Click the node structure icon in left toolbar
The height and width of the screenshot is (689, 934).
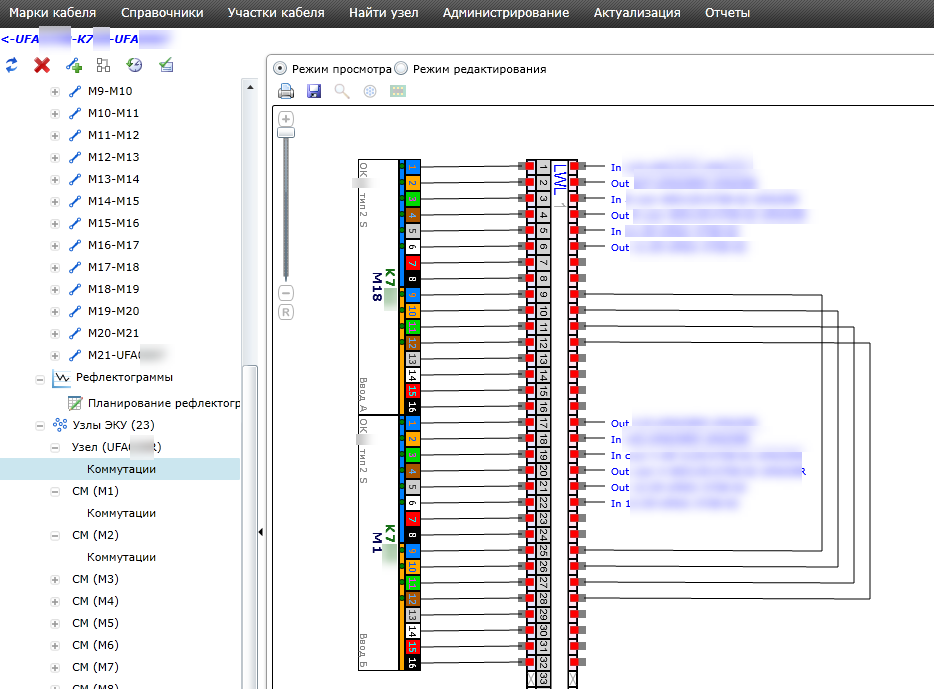[104, 65]
